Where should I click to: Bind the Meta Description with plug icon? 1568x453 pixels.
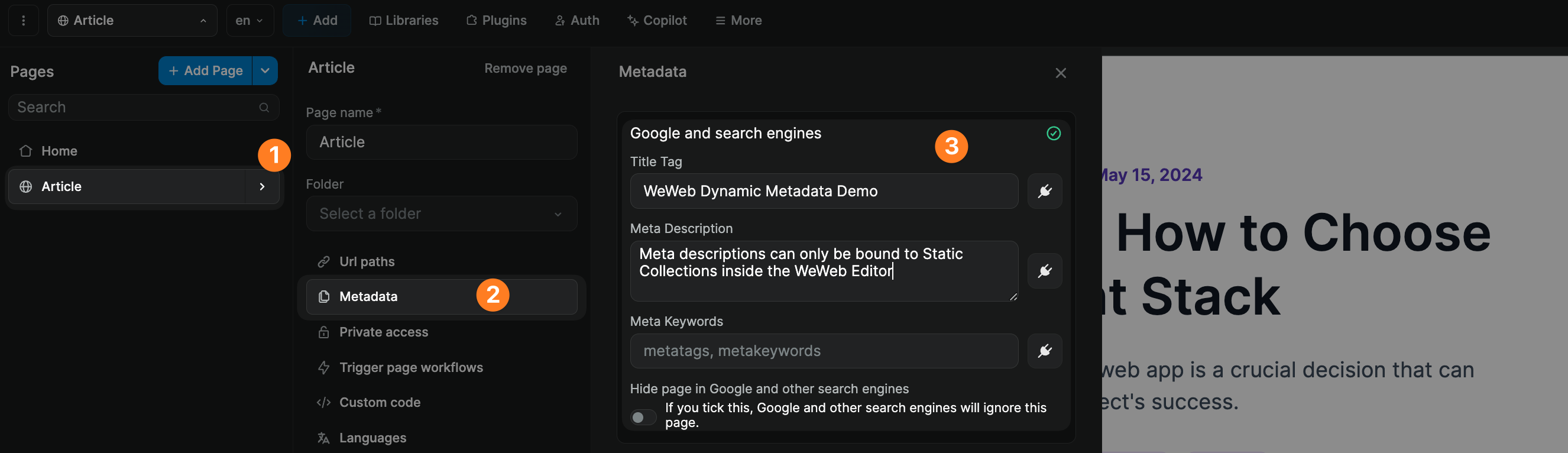pos(1045,271)
